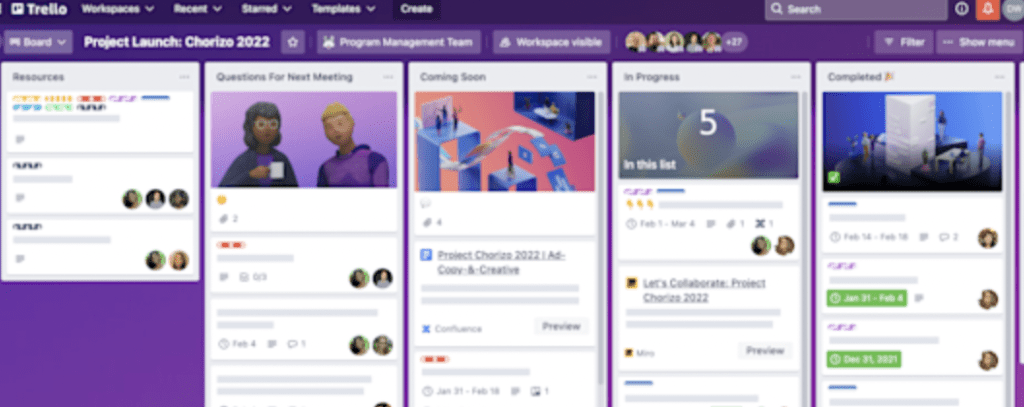Open the information icon in the header

coord(961,9)
